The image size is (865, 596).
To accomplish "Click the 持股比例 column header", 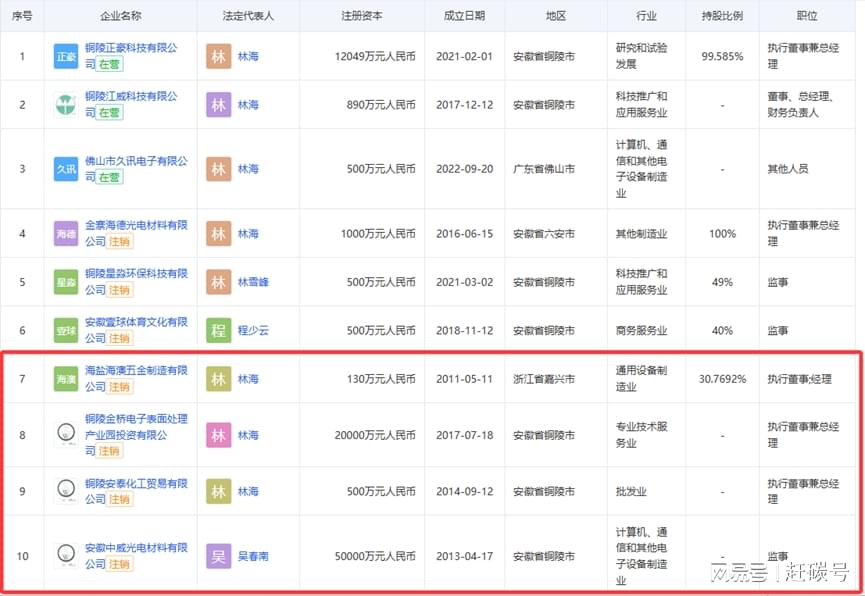I will pyautogui.click(x=722, y=16).
